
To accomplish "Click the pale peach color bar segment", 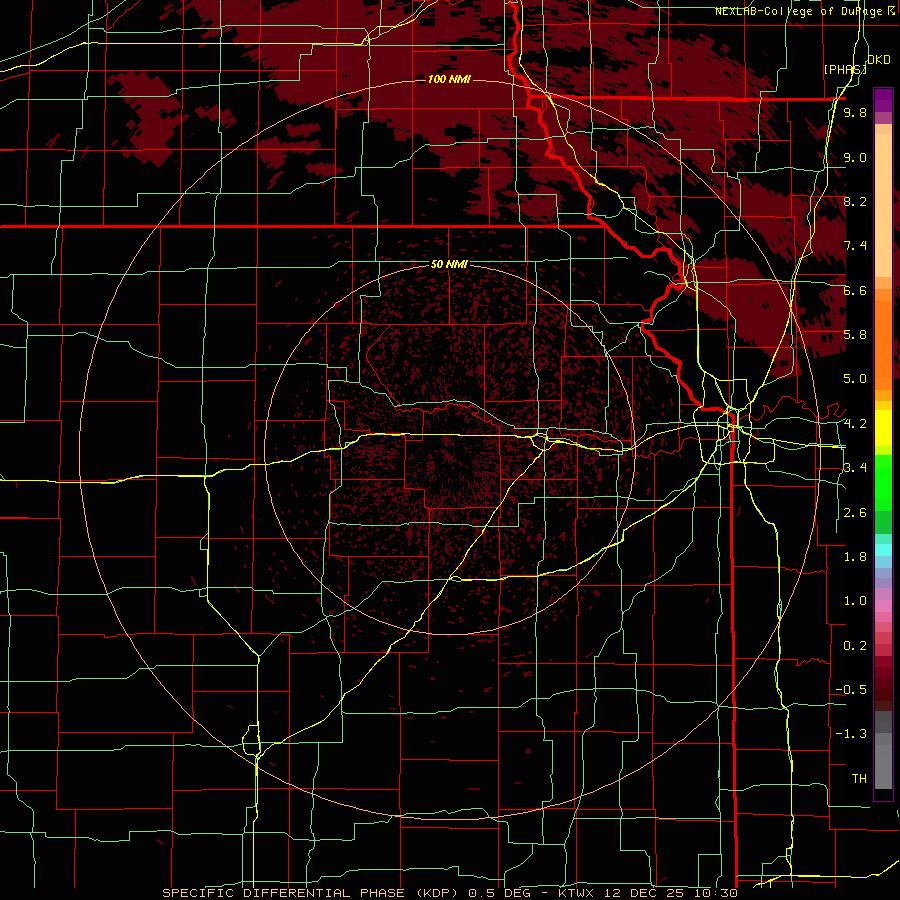I will (883, 205).
